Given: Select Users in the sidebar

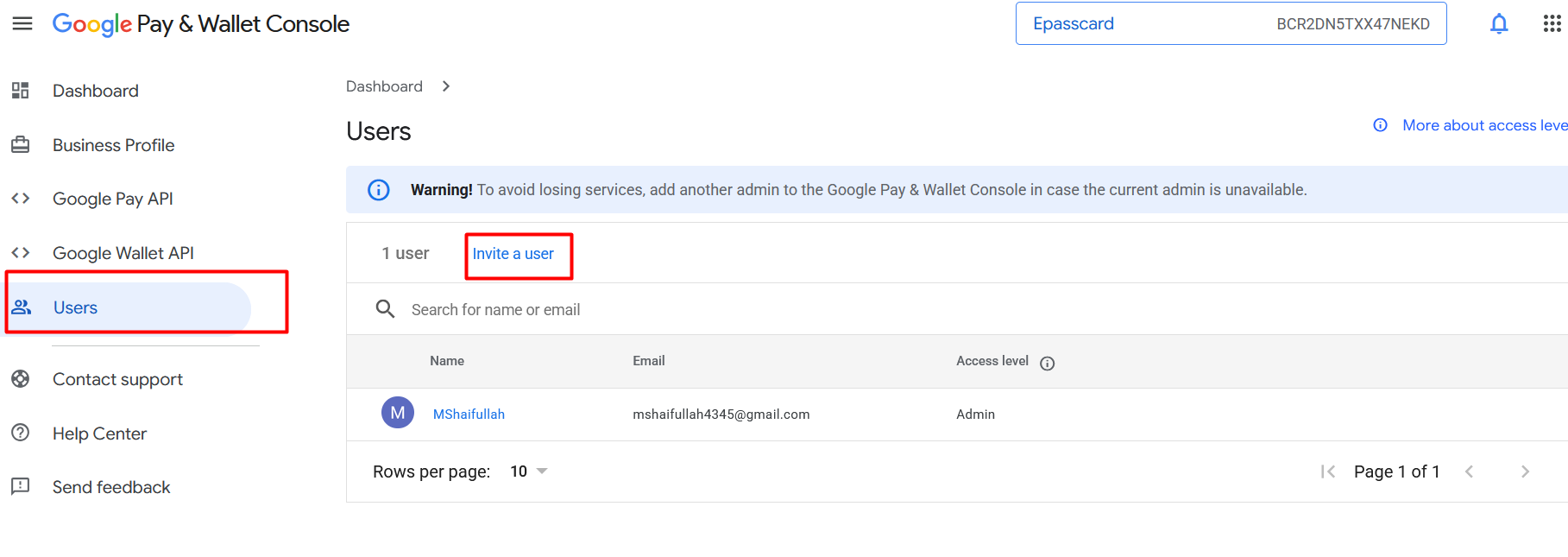Looking at the screenshot, I should (128, 307).
